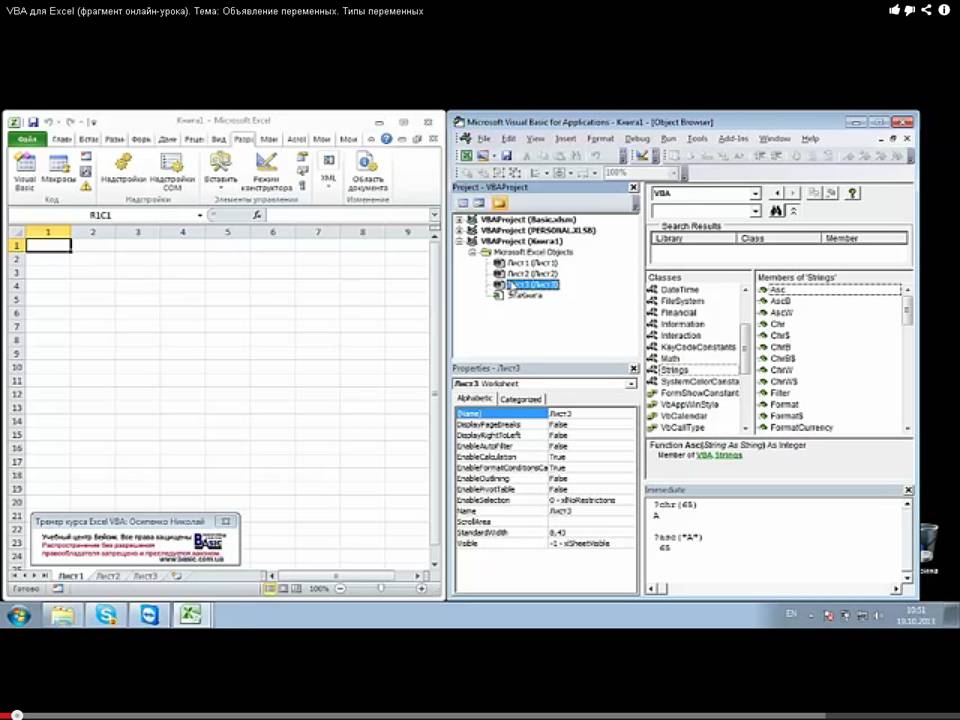Viewport: 960px width, 720px height.
Task: Switch to Alphabetic properties tab
Action: 474,398
